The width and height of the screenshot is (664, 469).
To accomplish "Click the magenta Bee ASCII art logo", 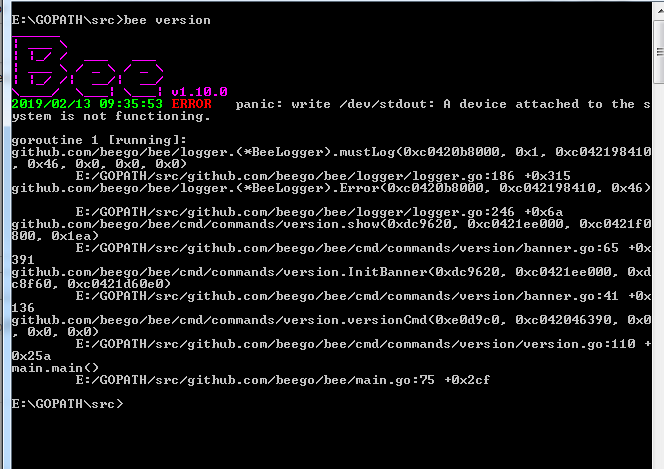I will [x=88, y=66].
